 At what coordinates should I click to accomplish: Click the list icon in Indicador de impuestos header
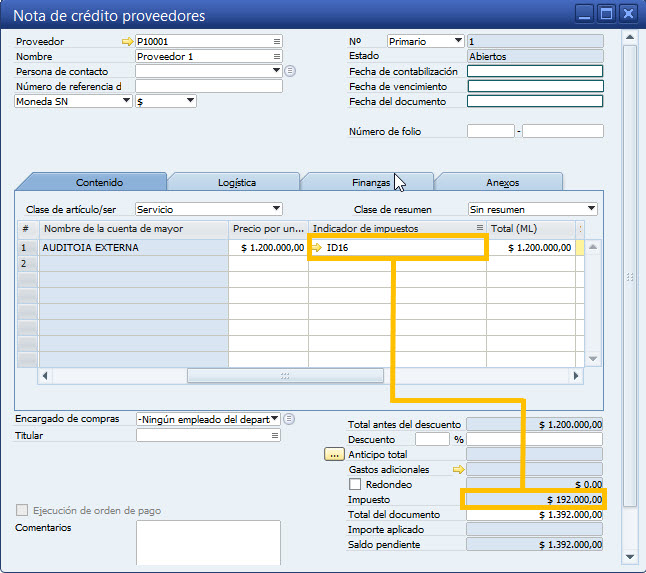[480, 228]
